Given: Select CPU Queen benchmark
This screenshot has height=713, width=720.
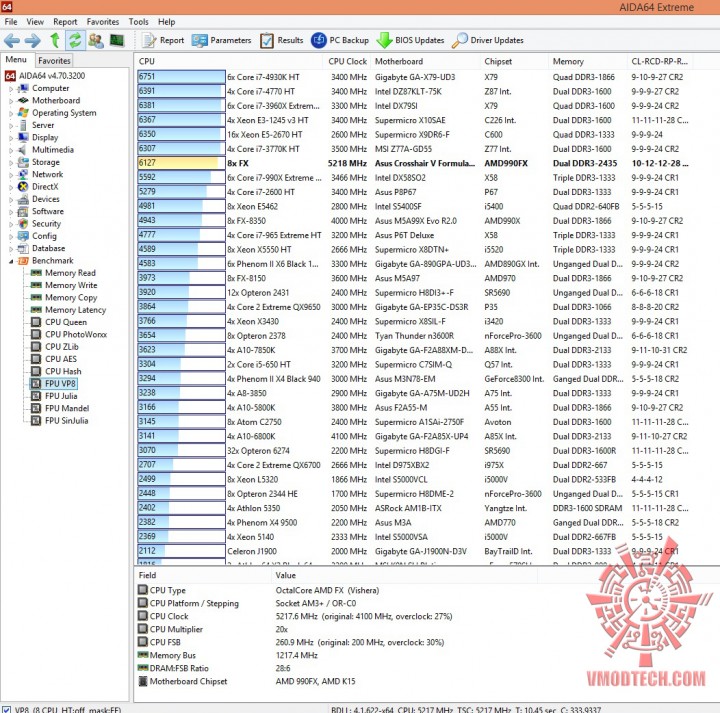Looking at the screenshot, I should [66, 322].
